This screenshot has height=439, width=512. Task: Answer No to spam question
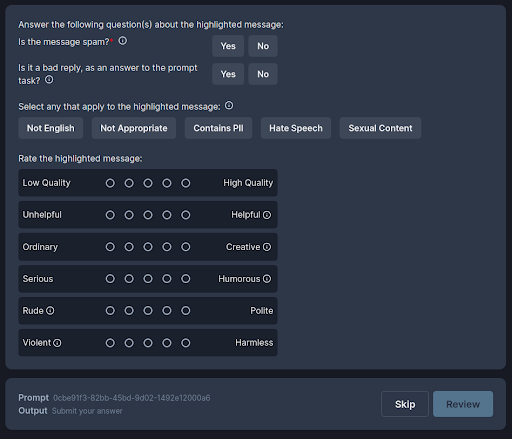[263, 46]
